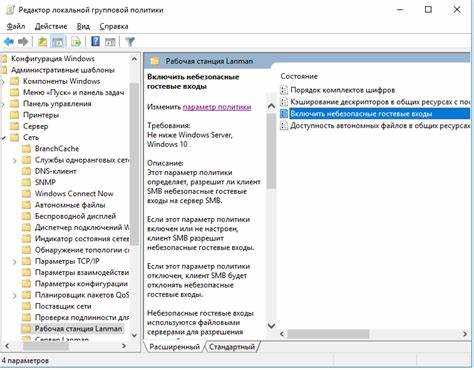The width and height of the screenshot is (474, 370).
Task: Click the folder icon for Сервер
Action: pyautogui.click(x=14, y=126)
